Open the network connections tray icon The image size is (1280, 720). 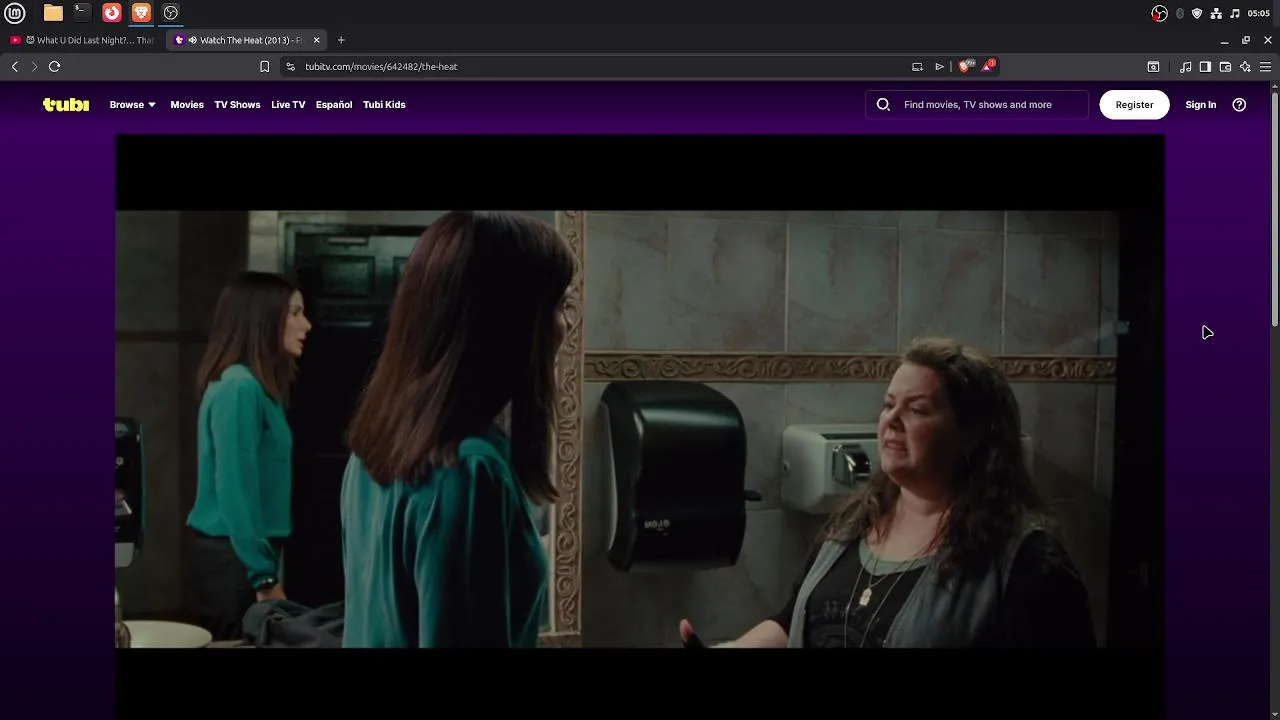pos(1216,13)
